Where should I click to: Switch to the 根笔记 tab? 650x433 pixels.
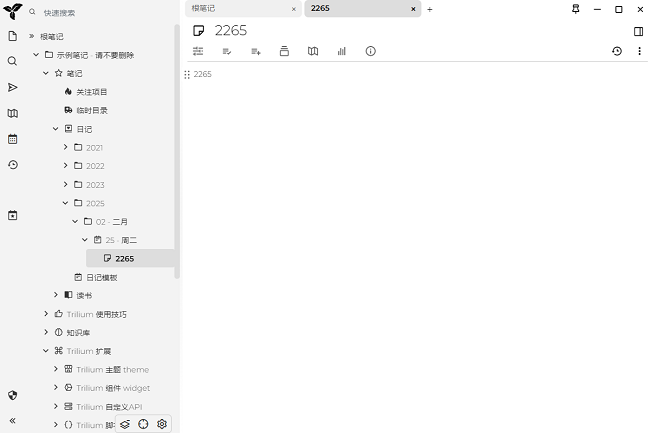tap(235, 9)
